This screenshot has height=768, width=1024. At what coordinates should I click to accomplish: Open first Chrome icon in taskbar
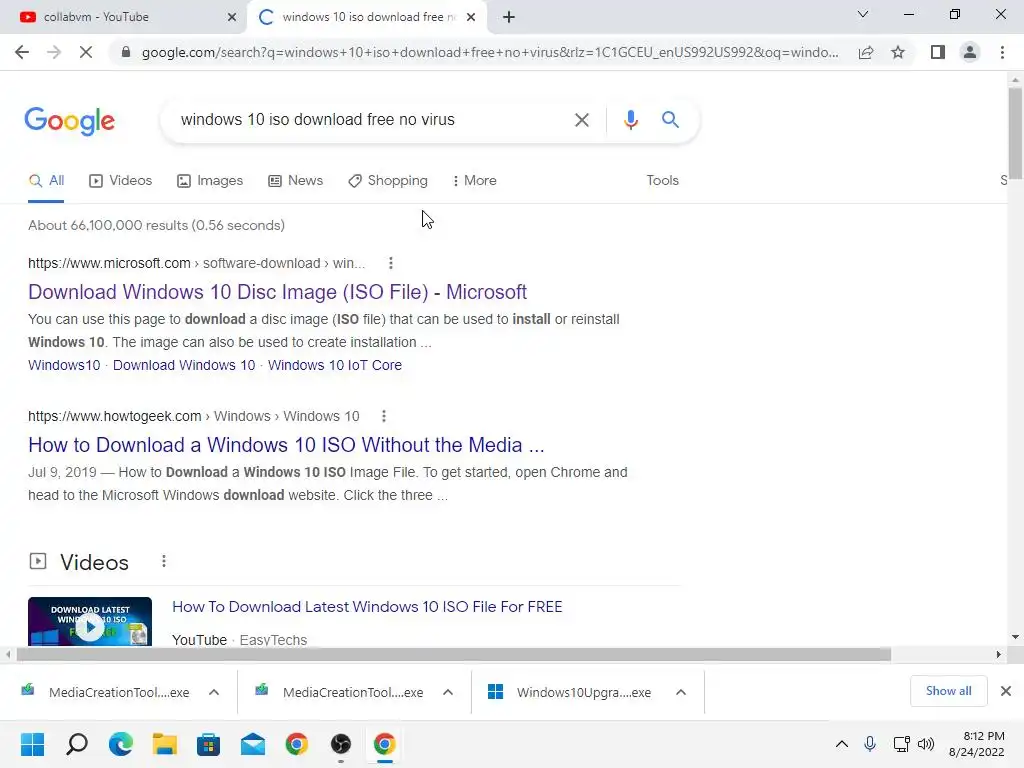(x=296, y=744)
